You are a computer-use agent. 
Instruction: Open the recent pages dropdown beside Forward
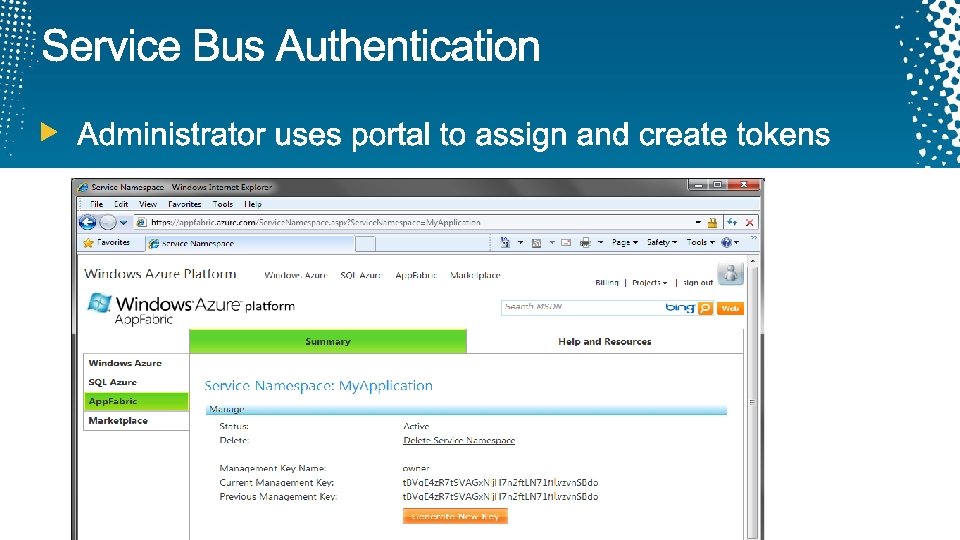pos(123,223)
